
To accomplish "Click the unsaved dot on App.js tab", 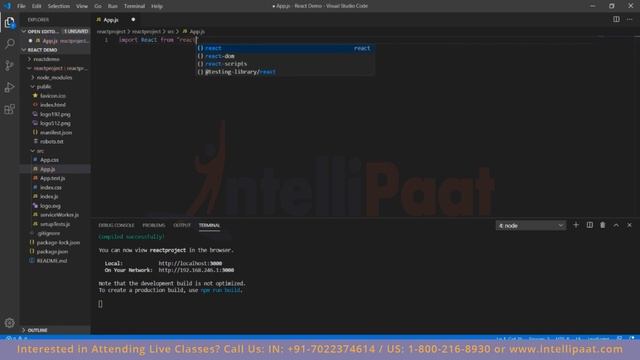I will [x=133, y=20].
